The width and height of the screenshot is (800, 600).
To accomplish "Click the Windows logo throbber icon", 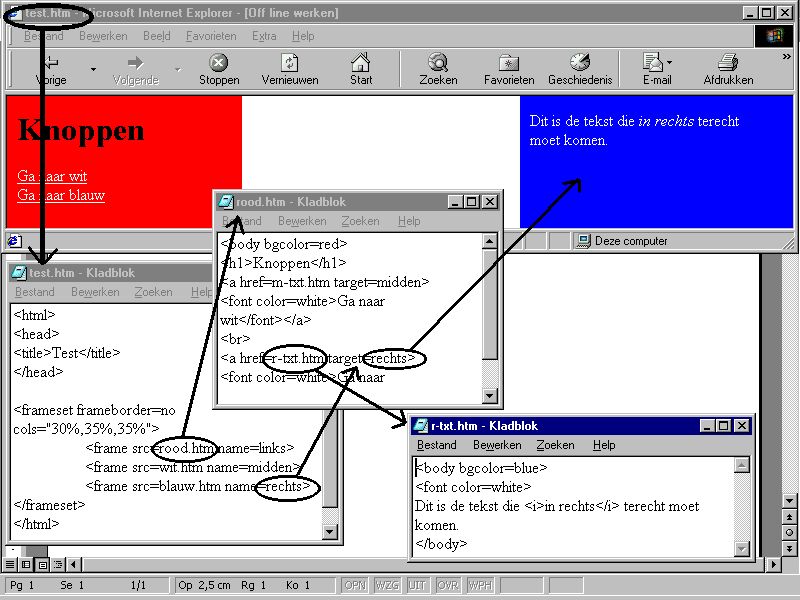I will pyautogui.click(x=773, y=36).
